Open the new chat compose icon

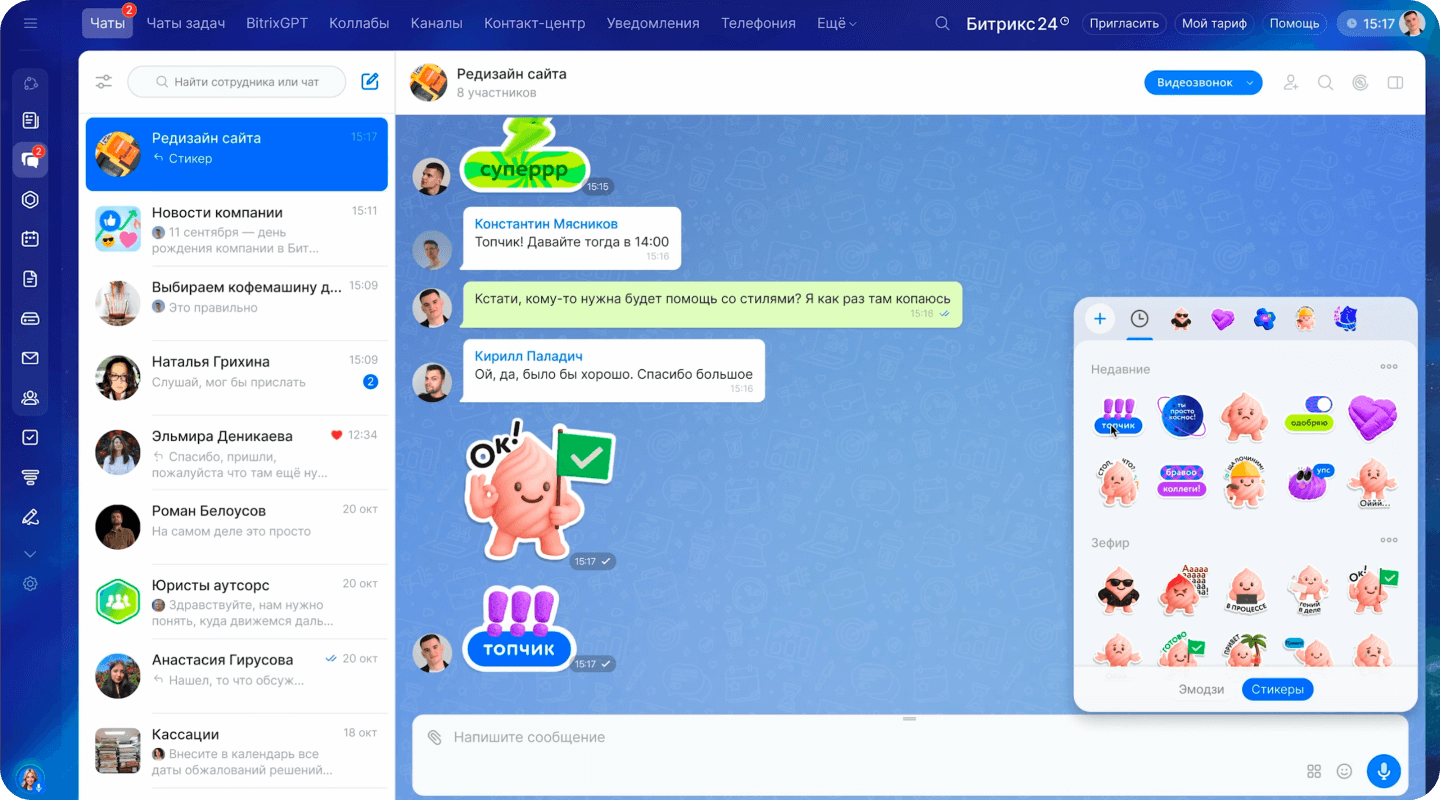pos(370,82)
